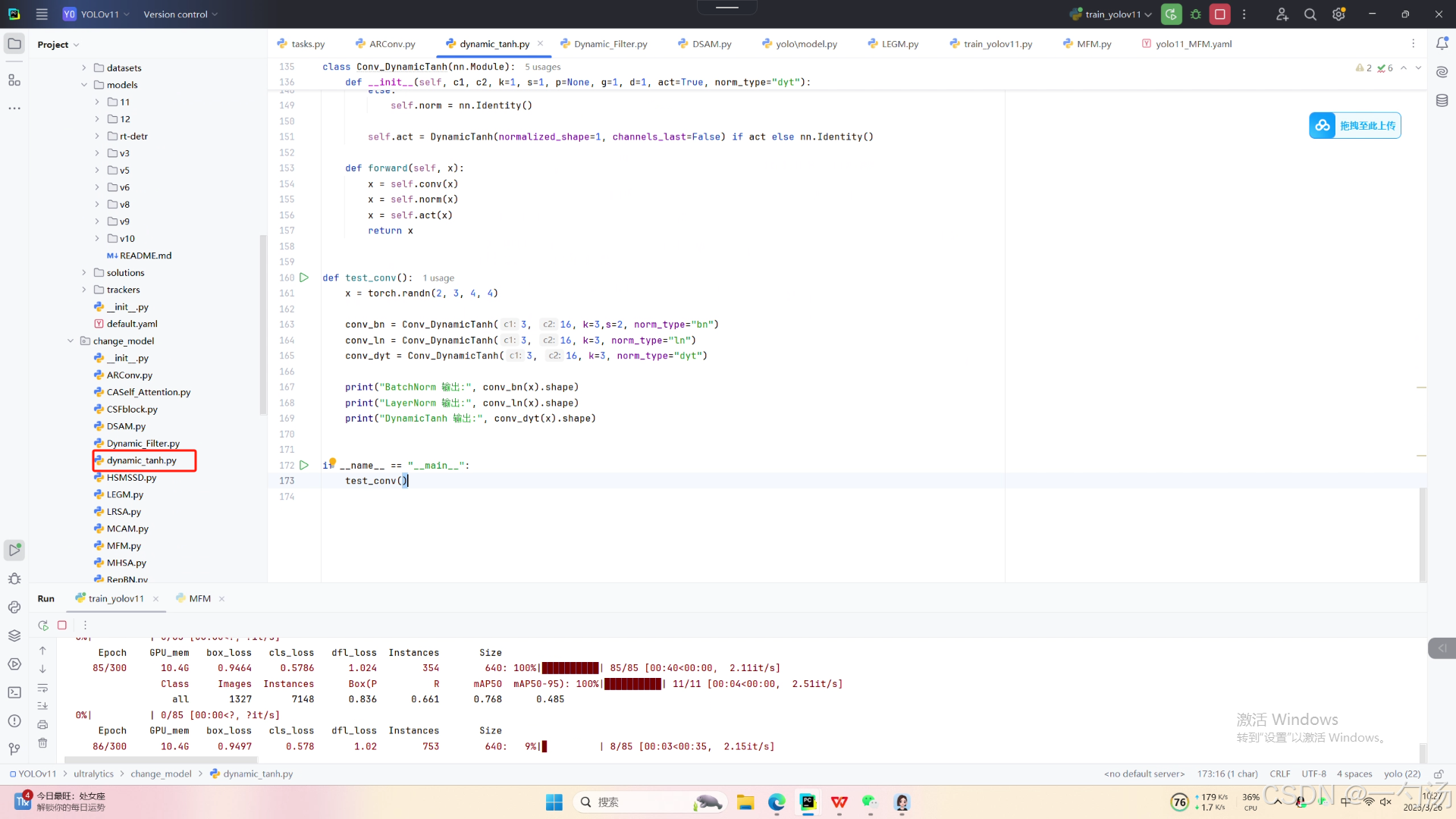Click the Rerun icon in Run panel
The height and width of the screenshot is (819, 1456).
pos(43,626)
